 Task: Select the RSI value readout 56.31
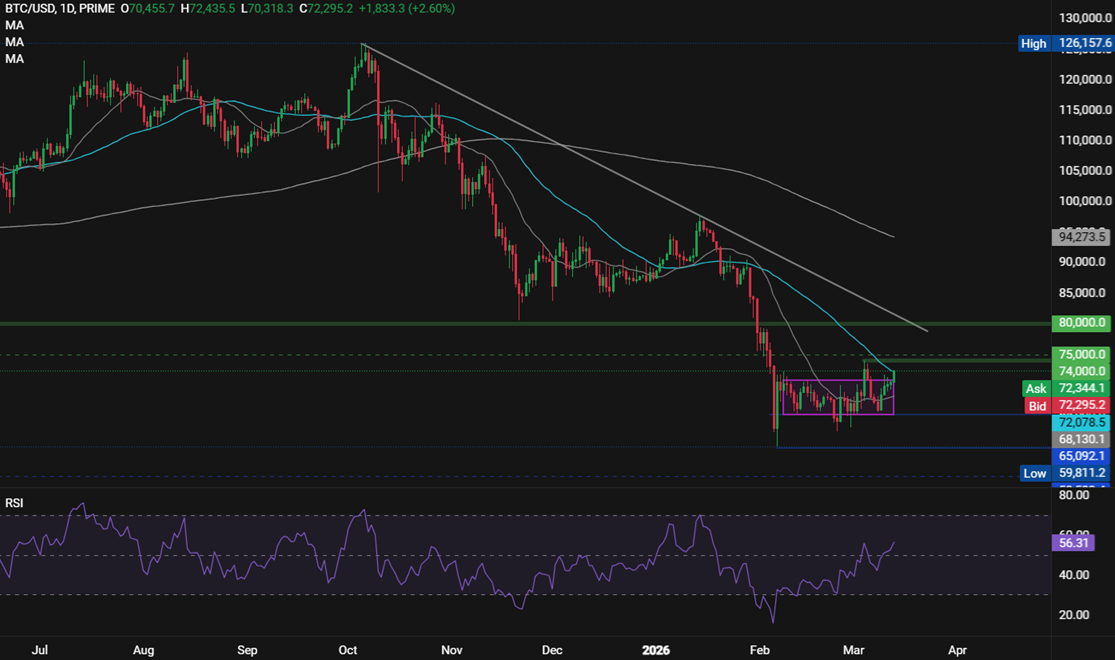pyautogui.click(x=1072, y=543)
